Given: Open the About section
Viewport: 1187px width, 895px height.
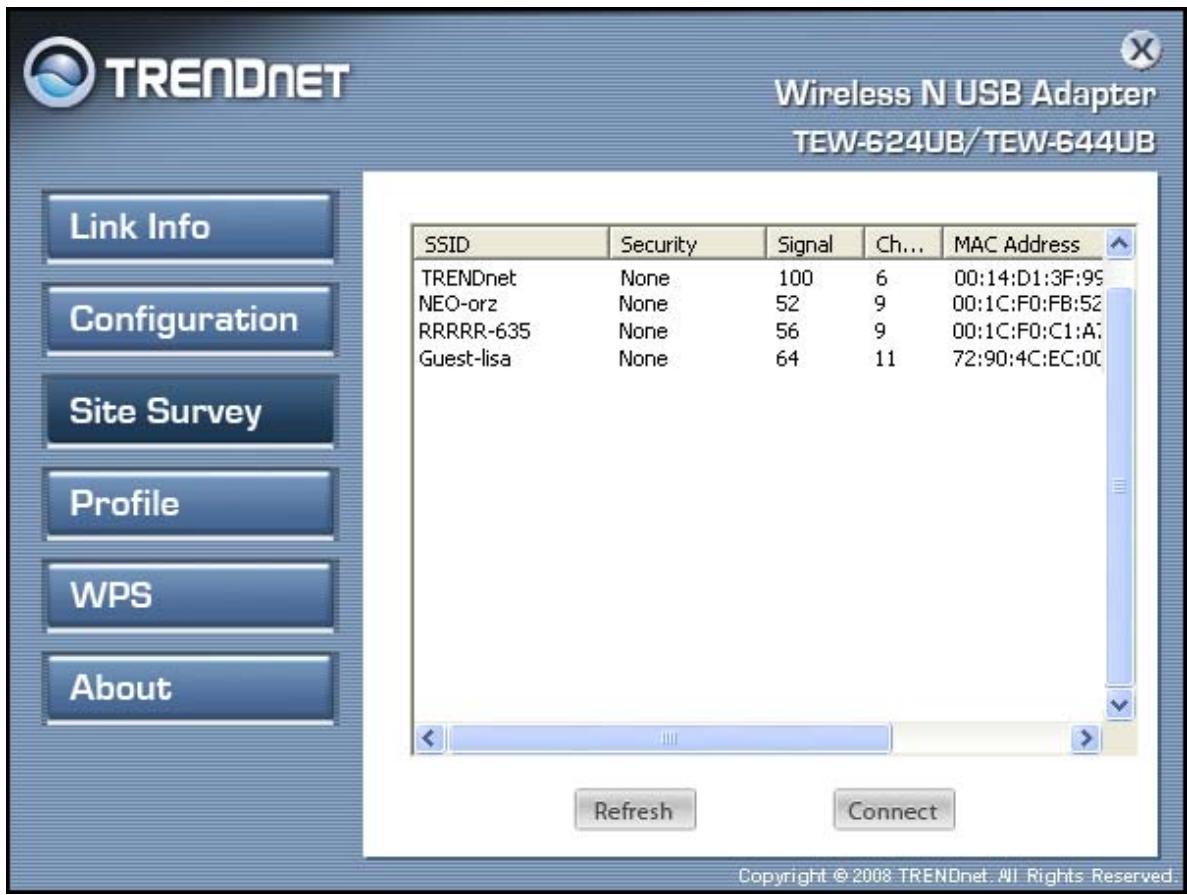Looking at the screenshot, I should point(189,688).
